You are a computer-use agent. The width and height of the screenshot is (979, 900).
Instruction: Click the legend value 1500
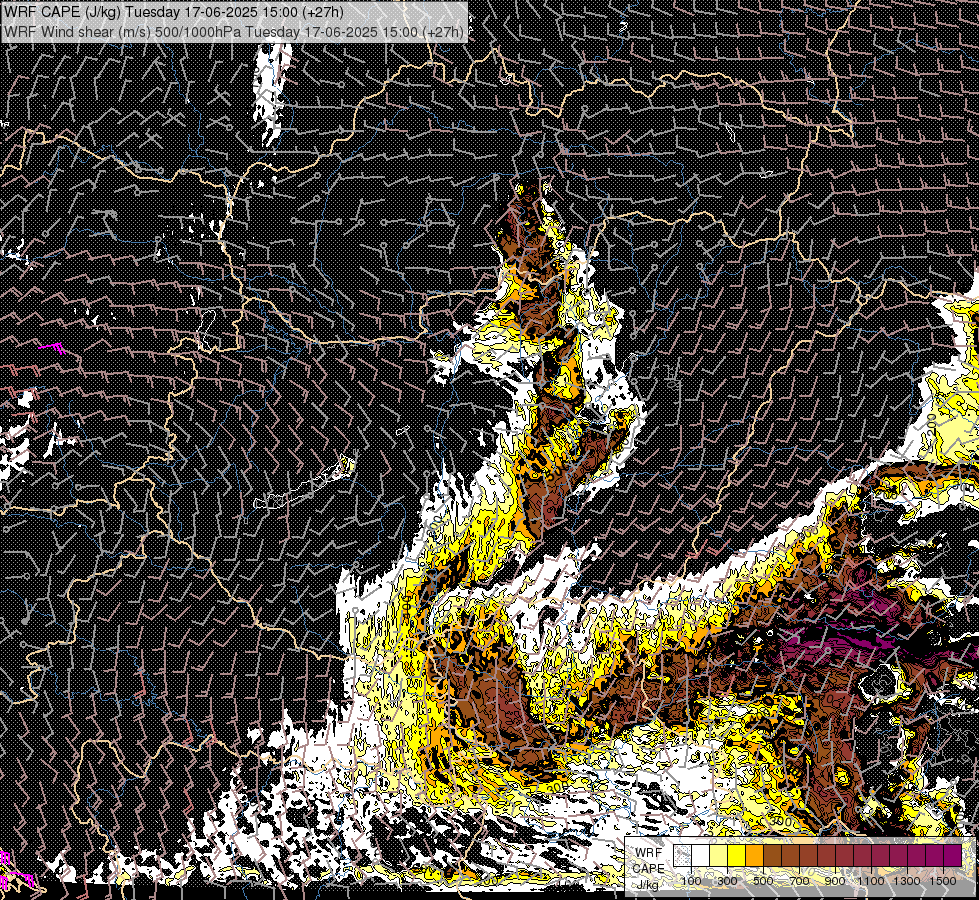pyautogui.click(x=943, y=881)
